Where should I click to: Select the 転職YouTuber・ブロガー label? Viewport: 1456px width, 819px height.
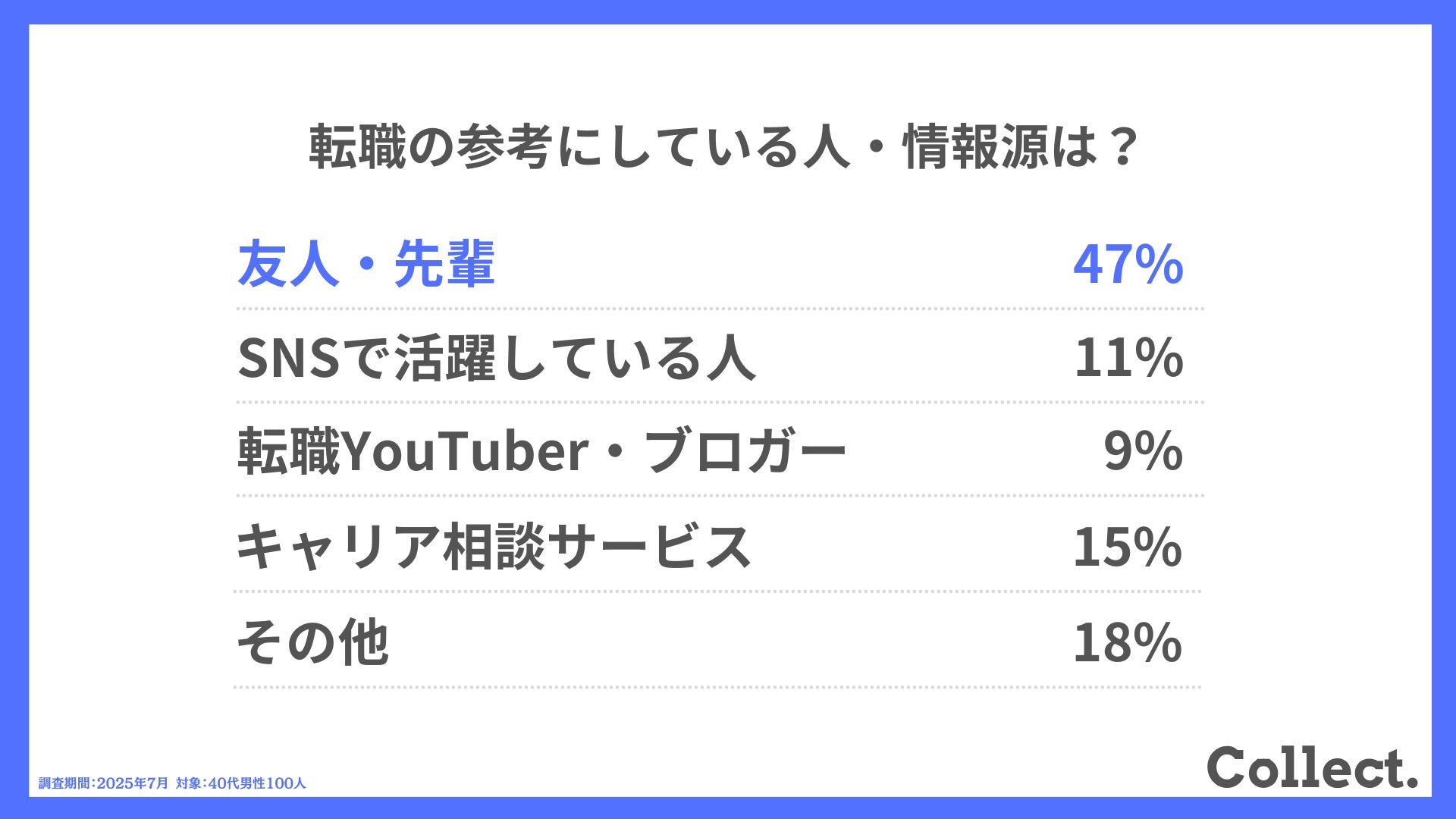541,451
